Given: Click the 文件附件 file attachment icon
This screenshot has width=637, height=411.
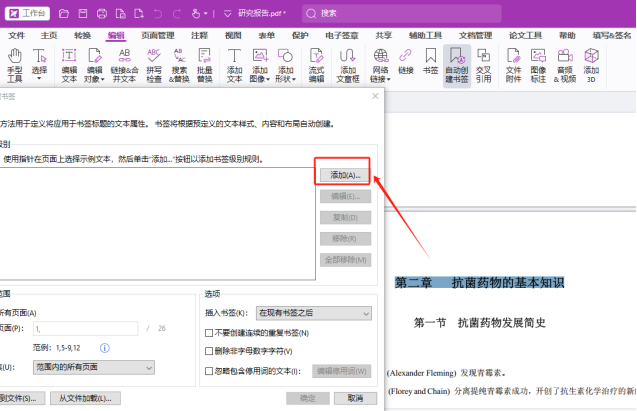Looking at the screenshot, I should click(x=513, y=64).
